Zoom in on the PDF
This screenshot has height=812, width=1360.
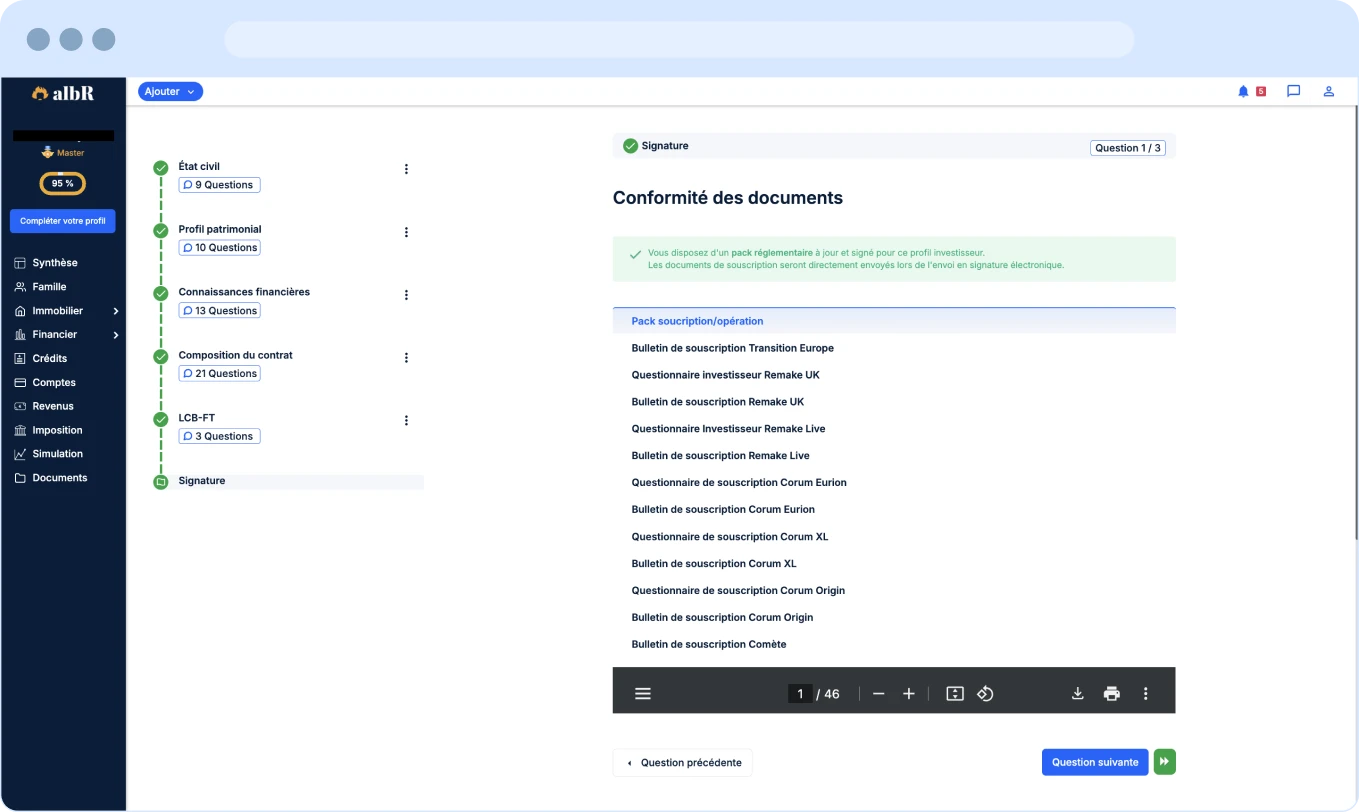[x=908, y=693]
